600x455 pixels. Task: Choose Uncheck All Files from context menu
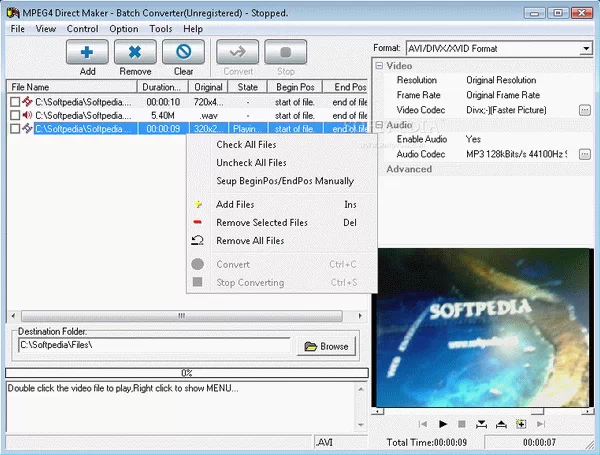click(282, 163)
